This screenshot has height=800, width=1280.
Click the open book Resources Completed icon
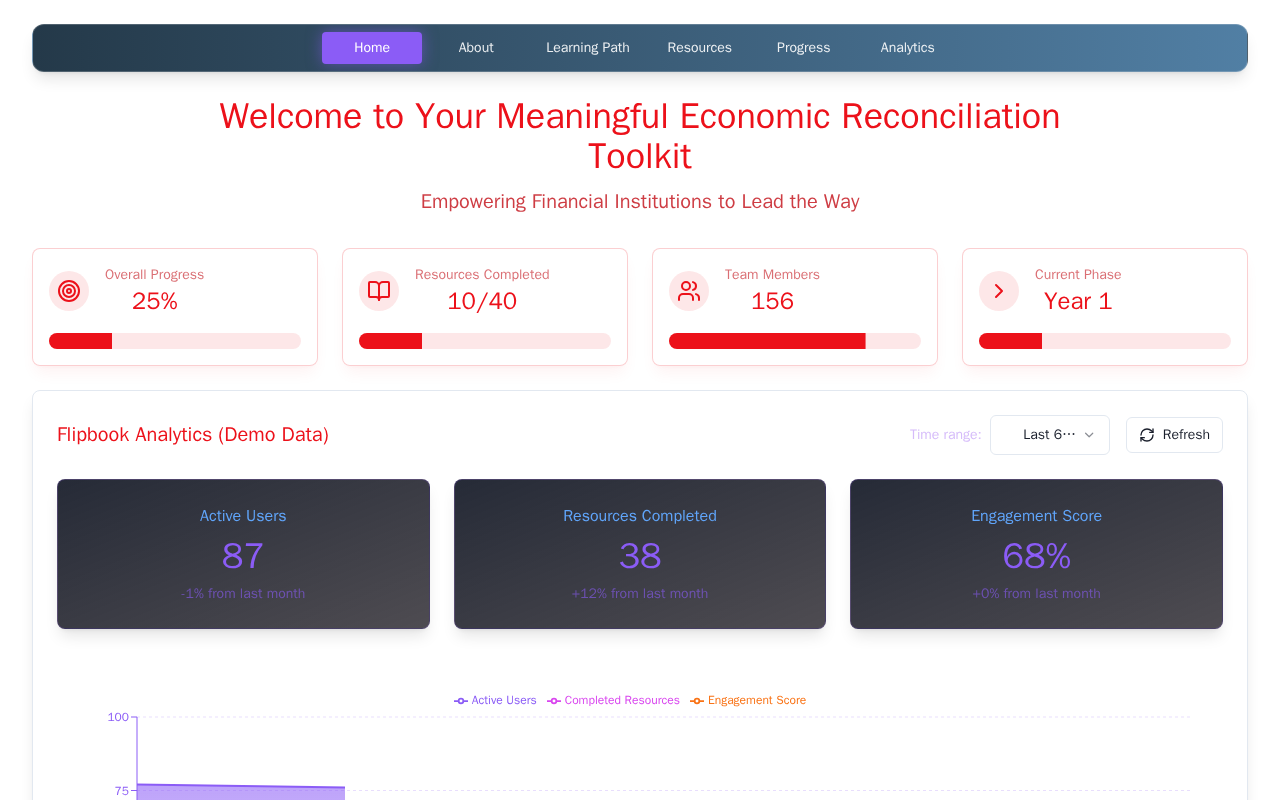[379, 291]
